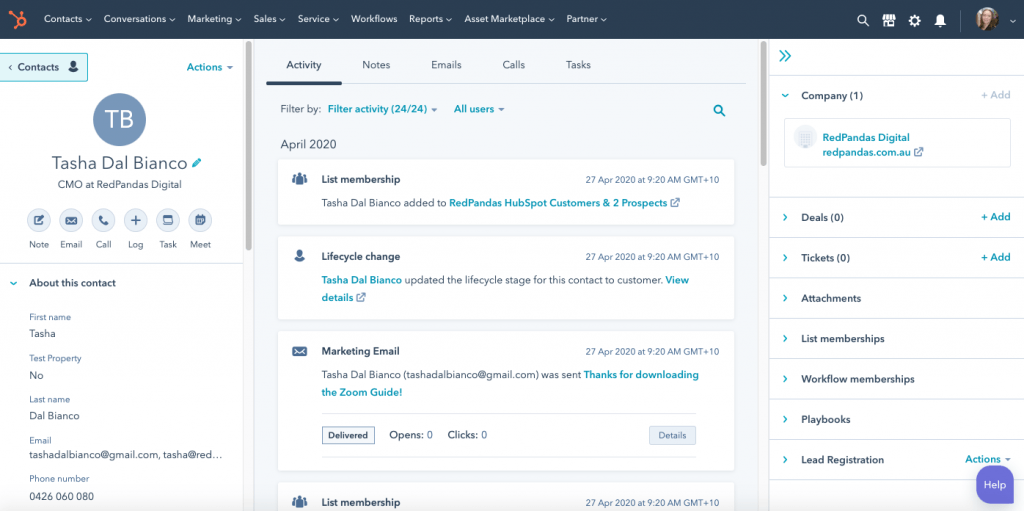This screenshot has height=511, width=1024.
Task: Open Thanks for downloading the Zoom Guide link
Action: (509, 384)
